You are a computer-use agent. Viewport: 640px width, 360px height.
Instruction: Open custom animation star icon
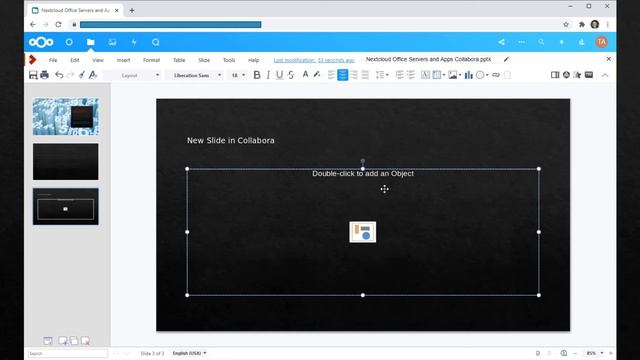(x=577, y=75)
